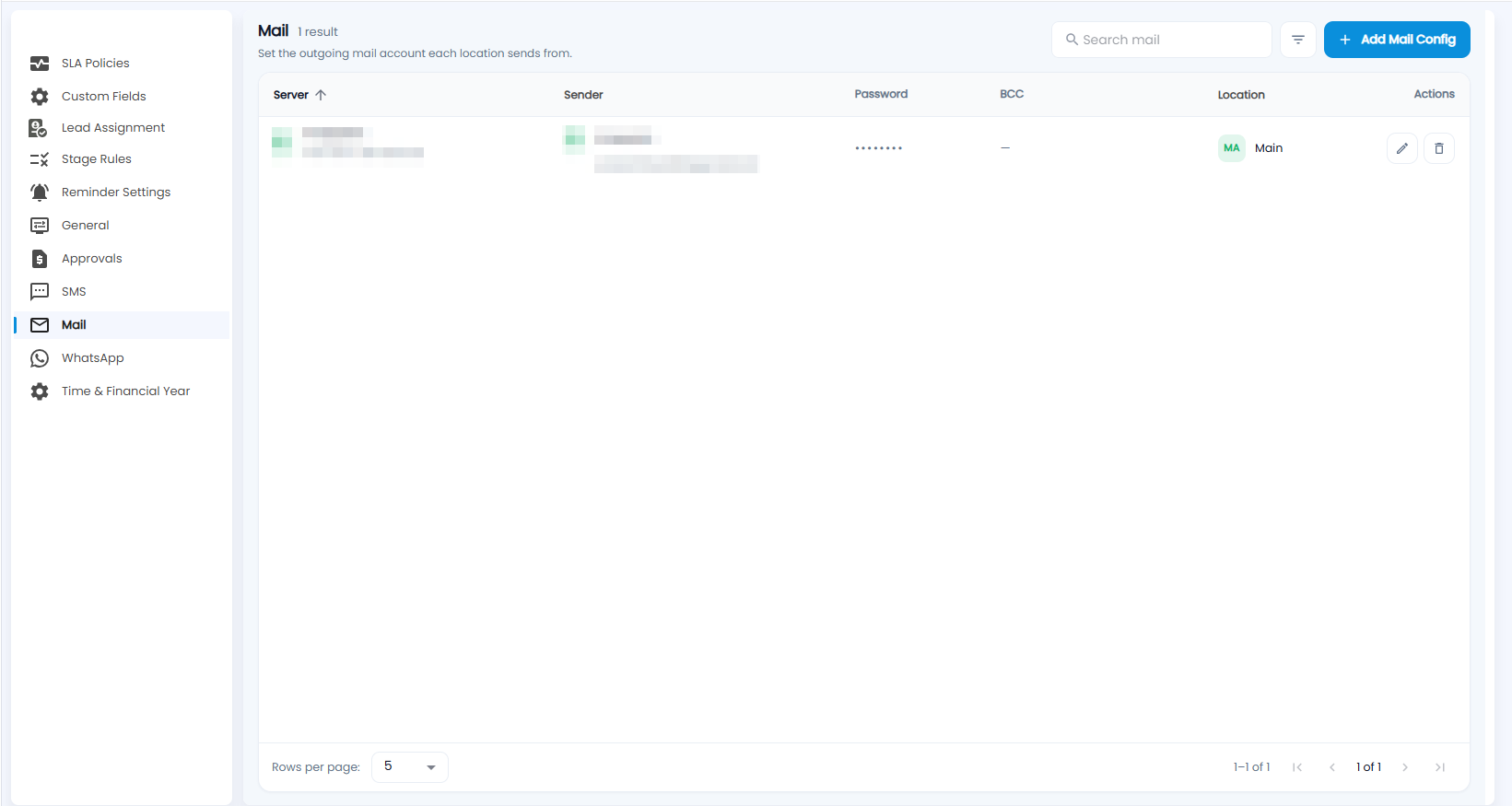This screenshot has width=1512, height=806.
Task: Open Reminder Settings page
Action: tap(121, 193)
